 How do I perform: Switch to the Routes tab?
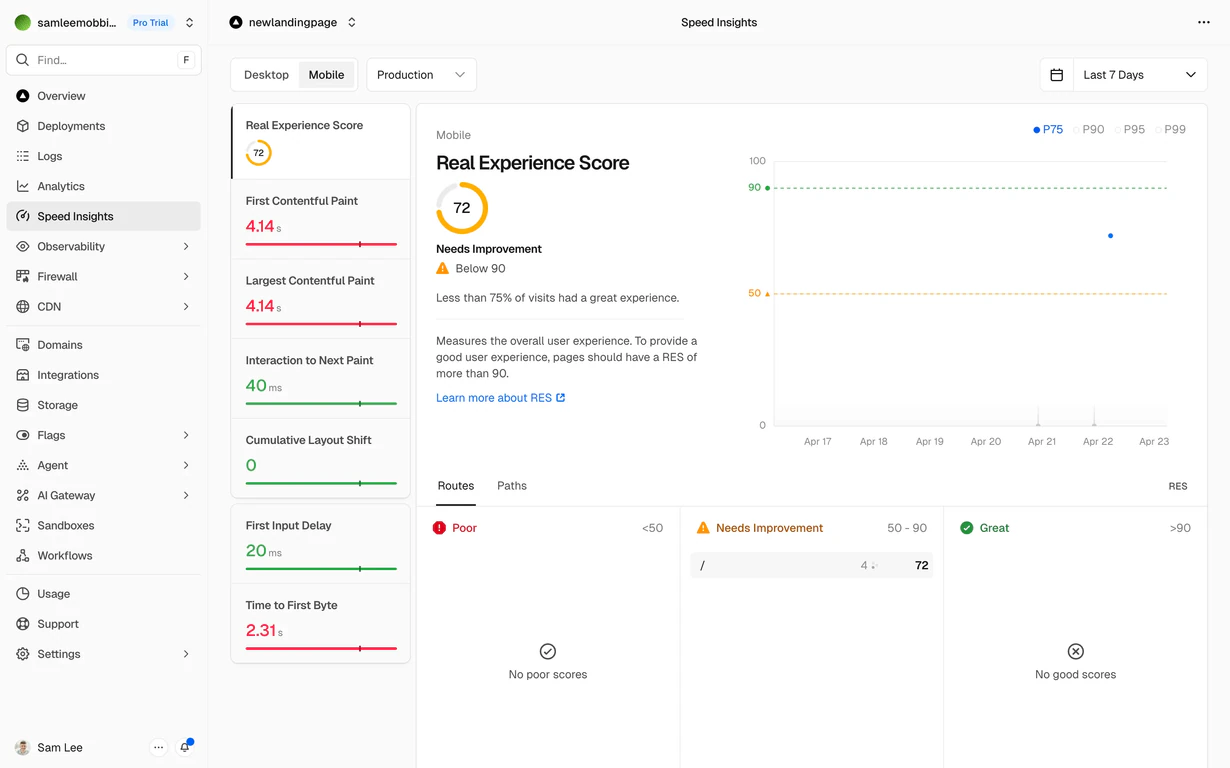click(456, 486)
